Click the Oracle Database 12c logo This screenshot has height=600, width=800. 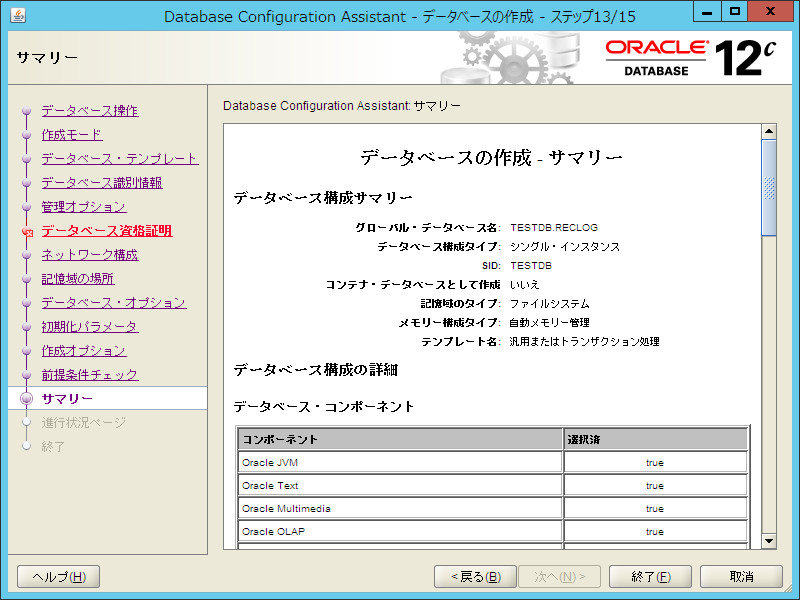click(x=691, y=58)
